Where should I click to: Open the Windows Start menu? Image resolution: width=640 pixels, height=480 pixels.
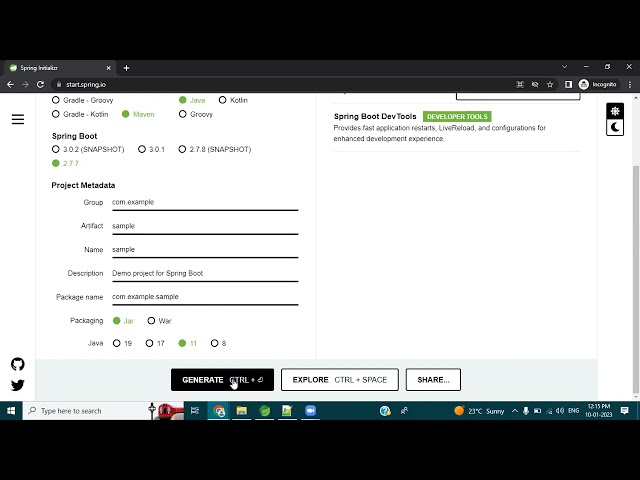tap(11, 411)
